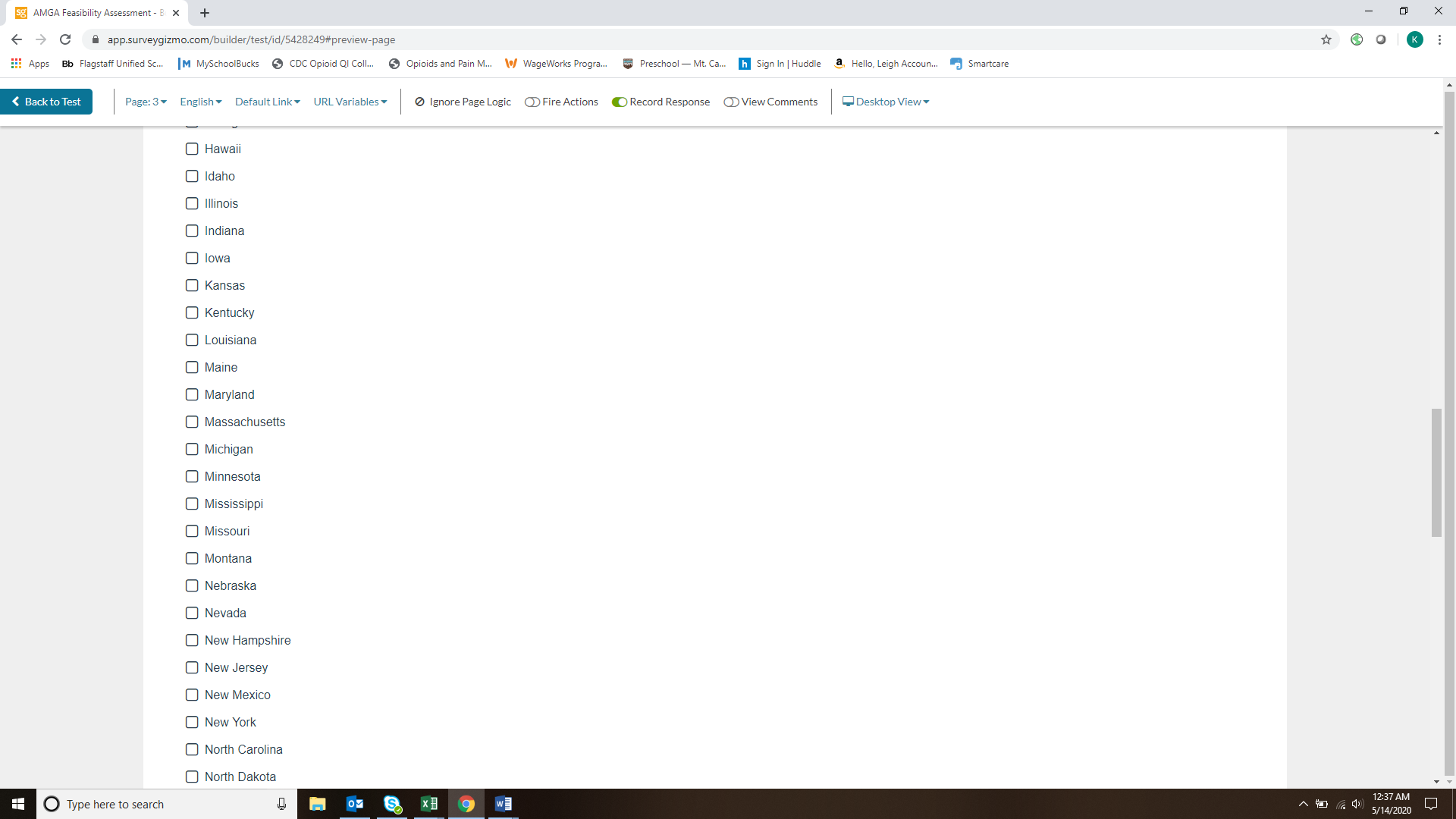Open Word from the taskbar
Screen dimensions: 1456x819
coord(503,804)
